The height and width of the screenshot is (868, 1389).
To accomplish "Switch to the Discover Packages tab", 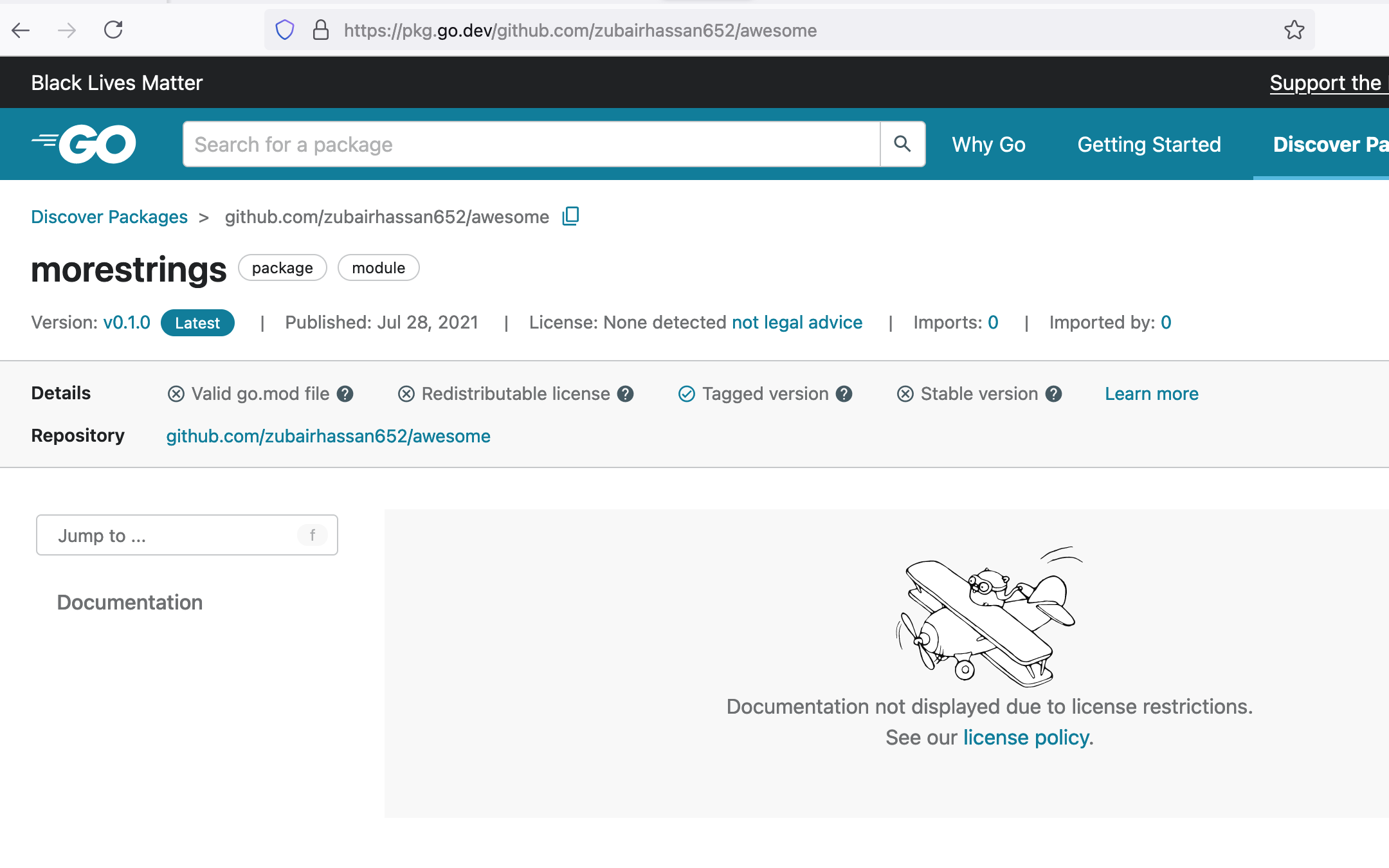I will point(1328,144).
